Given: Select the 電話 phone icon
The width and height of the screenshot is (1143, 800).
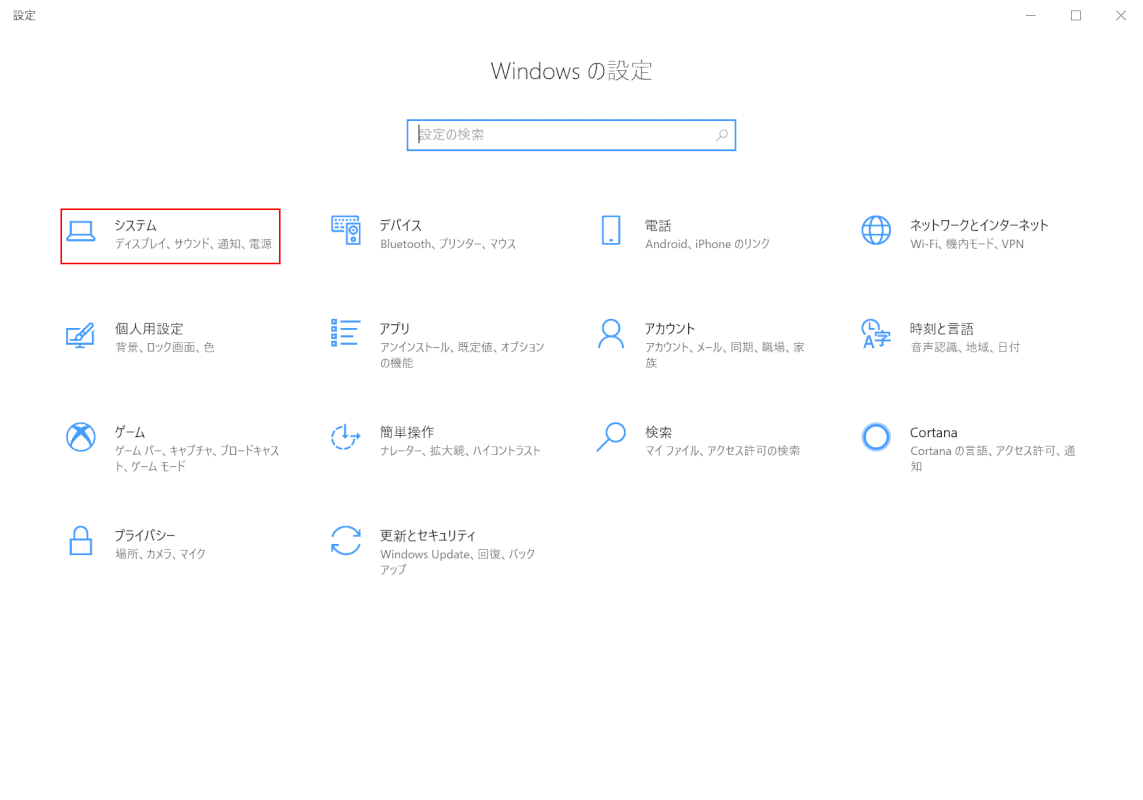Looking at the screenshot, I should coord(611,230).
